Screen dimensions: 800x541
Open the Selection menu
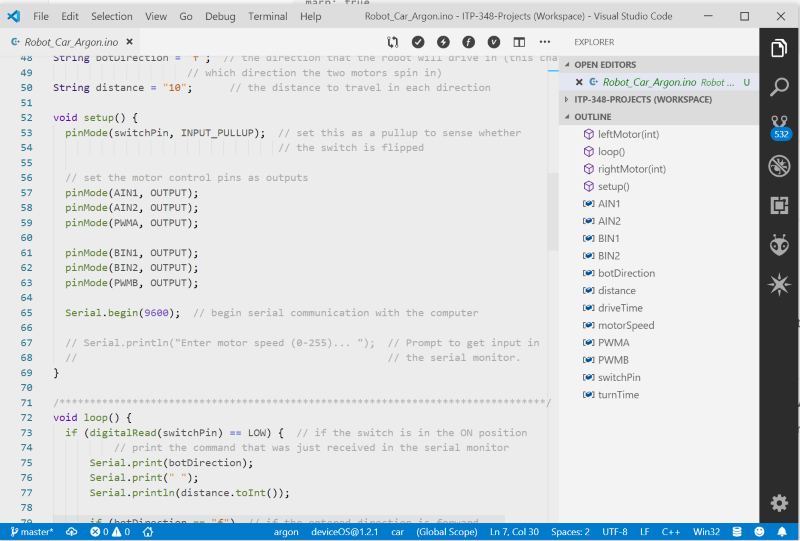click(x=112, y=16)
